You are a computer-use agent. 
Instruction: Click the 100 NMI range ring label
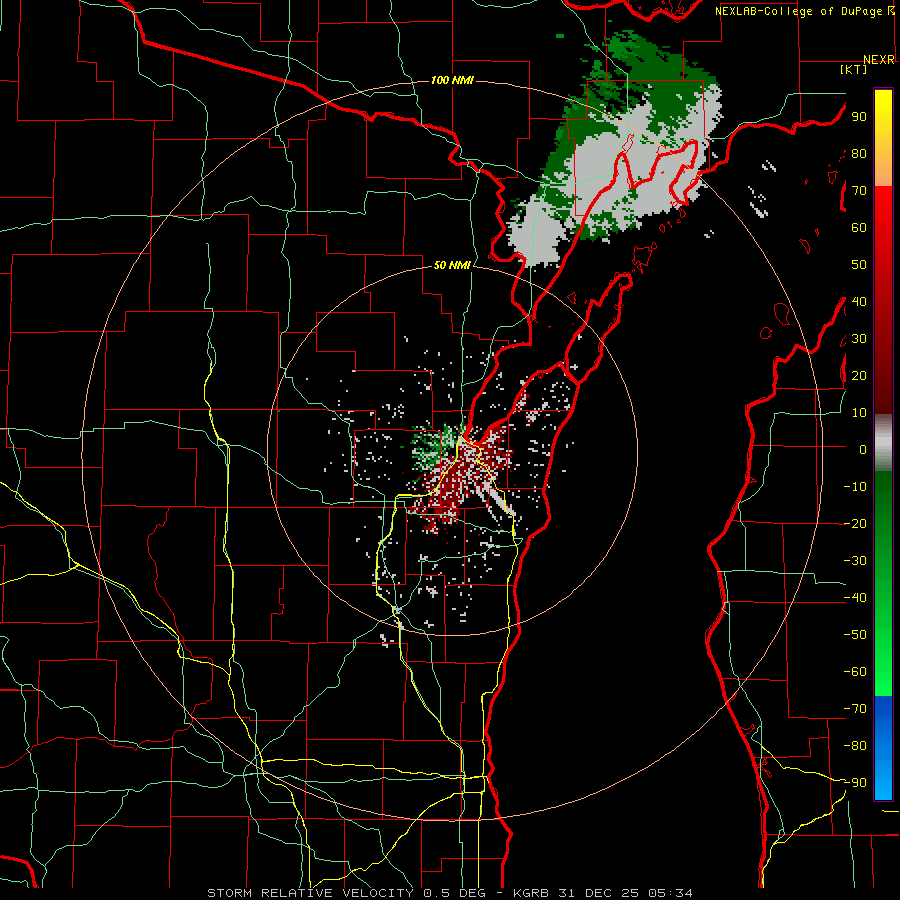[452, 80]
